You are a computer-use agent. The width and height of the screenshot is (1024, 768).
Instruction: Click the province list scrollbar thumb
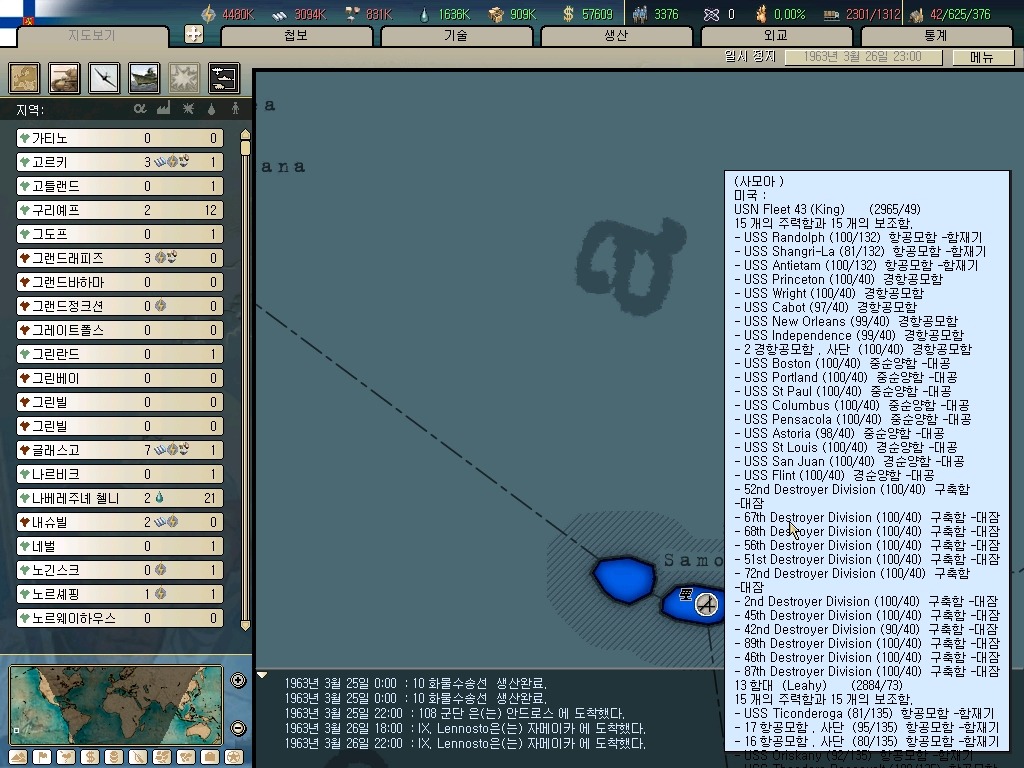(x=246, y=148)
